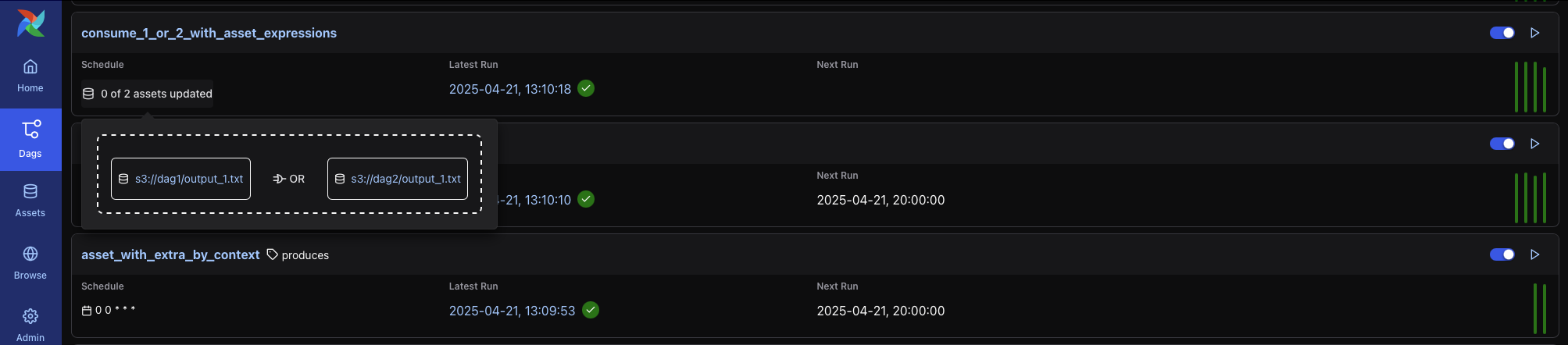The width and height of the screenshot is (1568, 345).
Task: Open the latest run 2025-04-21, 13:10:18
Action: click(x=509, y=89)
